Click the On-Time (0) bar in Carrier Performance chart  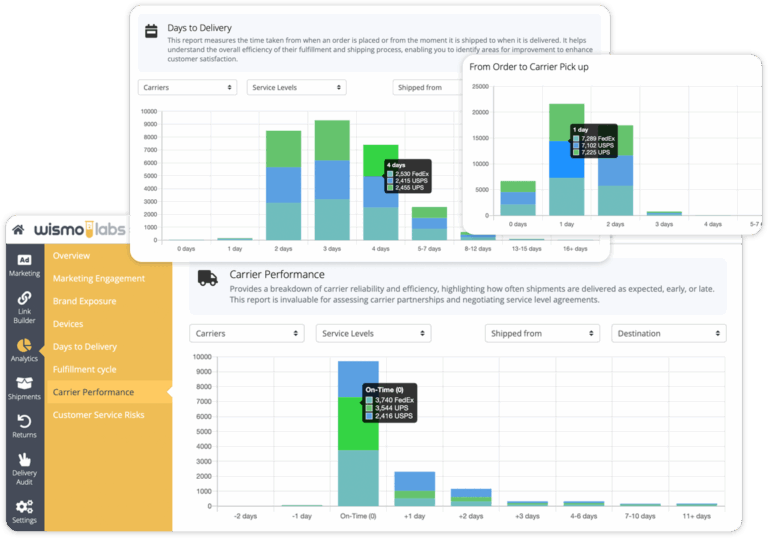(358, 434)
